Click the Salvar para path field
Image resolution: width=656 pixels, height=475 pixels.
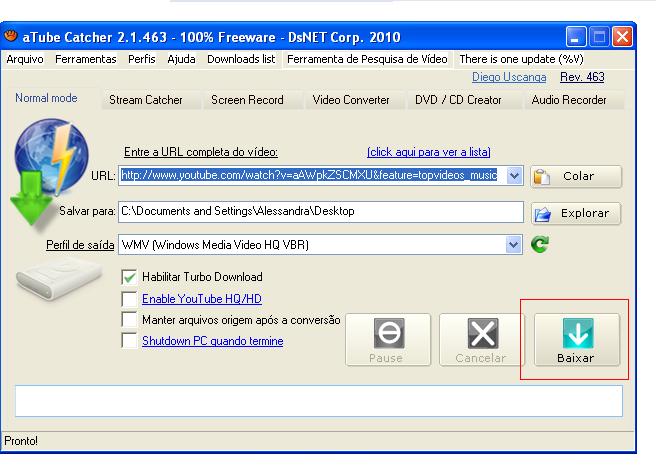320,212
